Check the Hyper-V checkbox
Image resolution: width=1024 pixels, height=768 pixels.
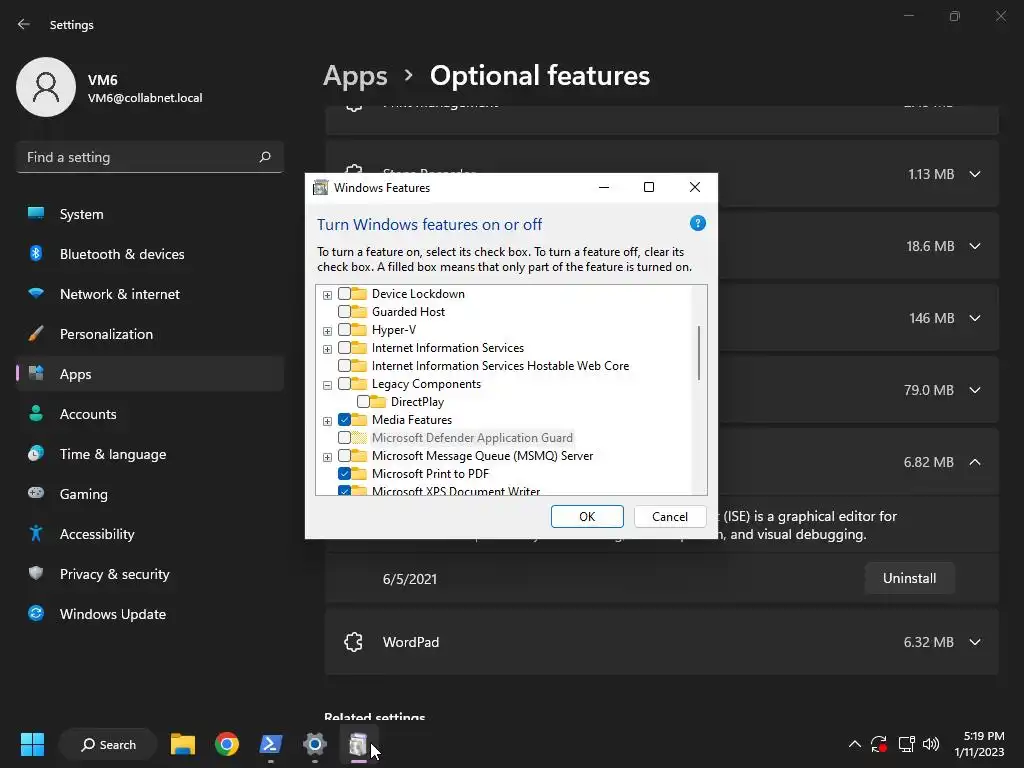(344, 330)
